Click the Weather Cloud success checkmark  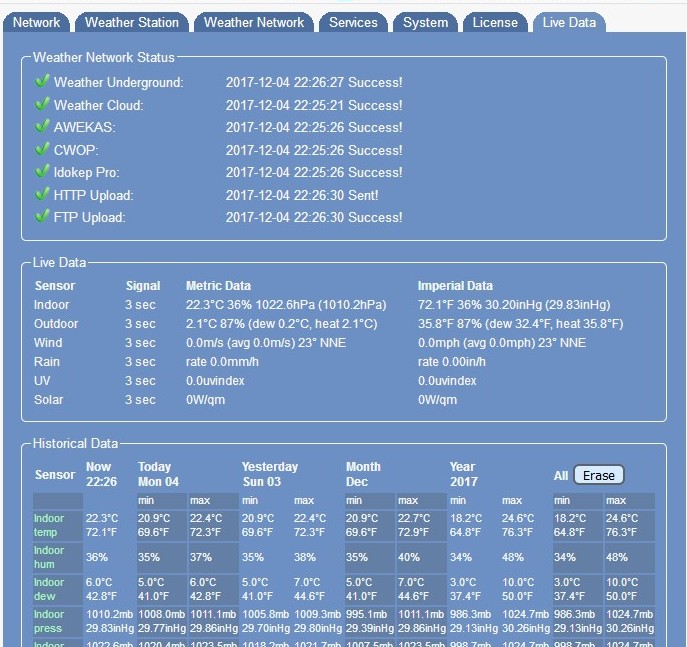click(42, 104)
